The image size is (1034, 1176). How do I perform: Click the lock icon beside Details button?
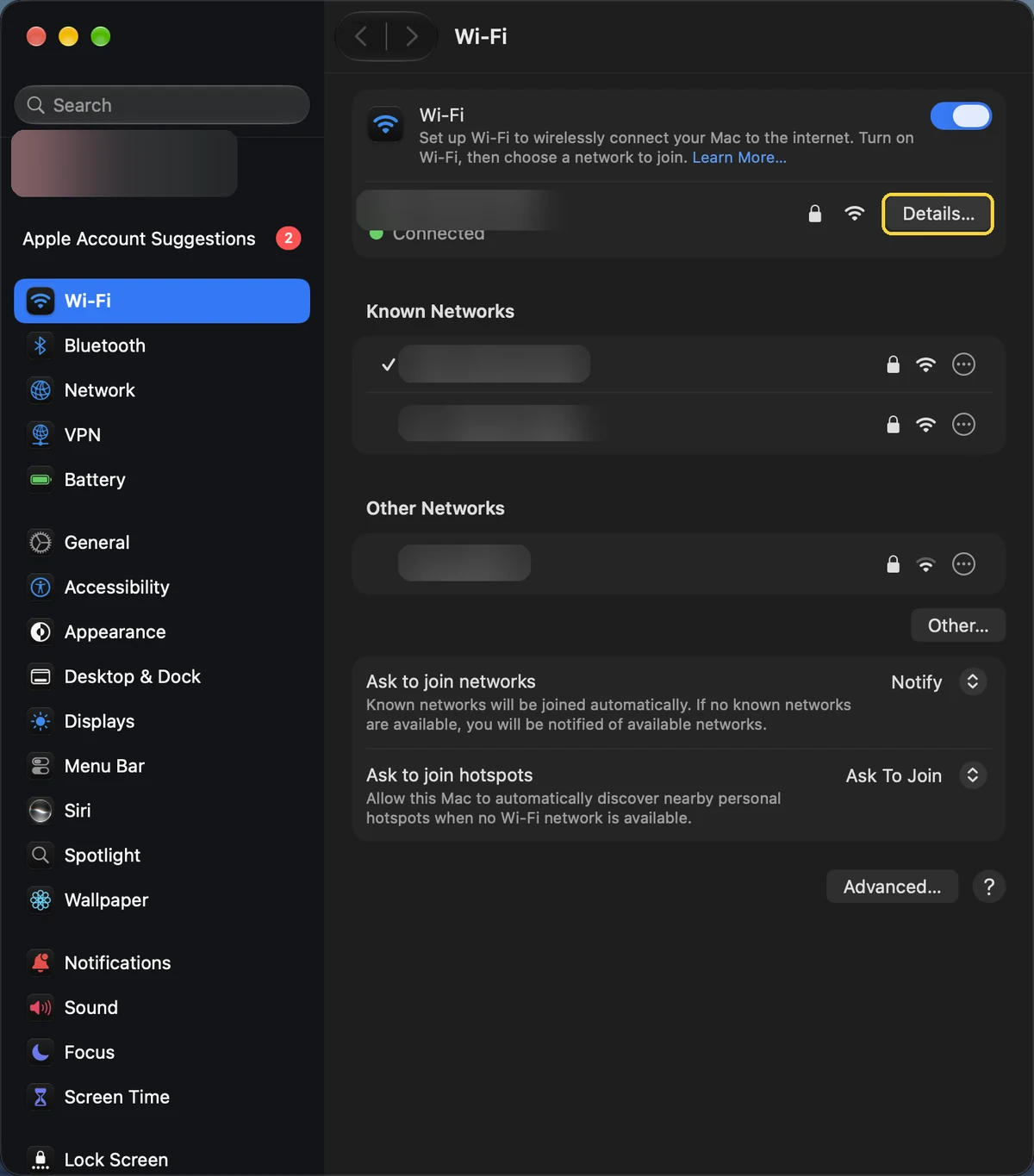click(x=815, y=214)
